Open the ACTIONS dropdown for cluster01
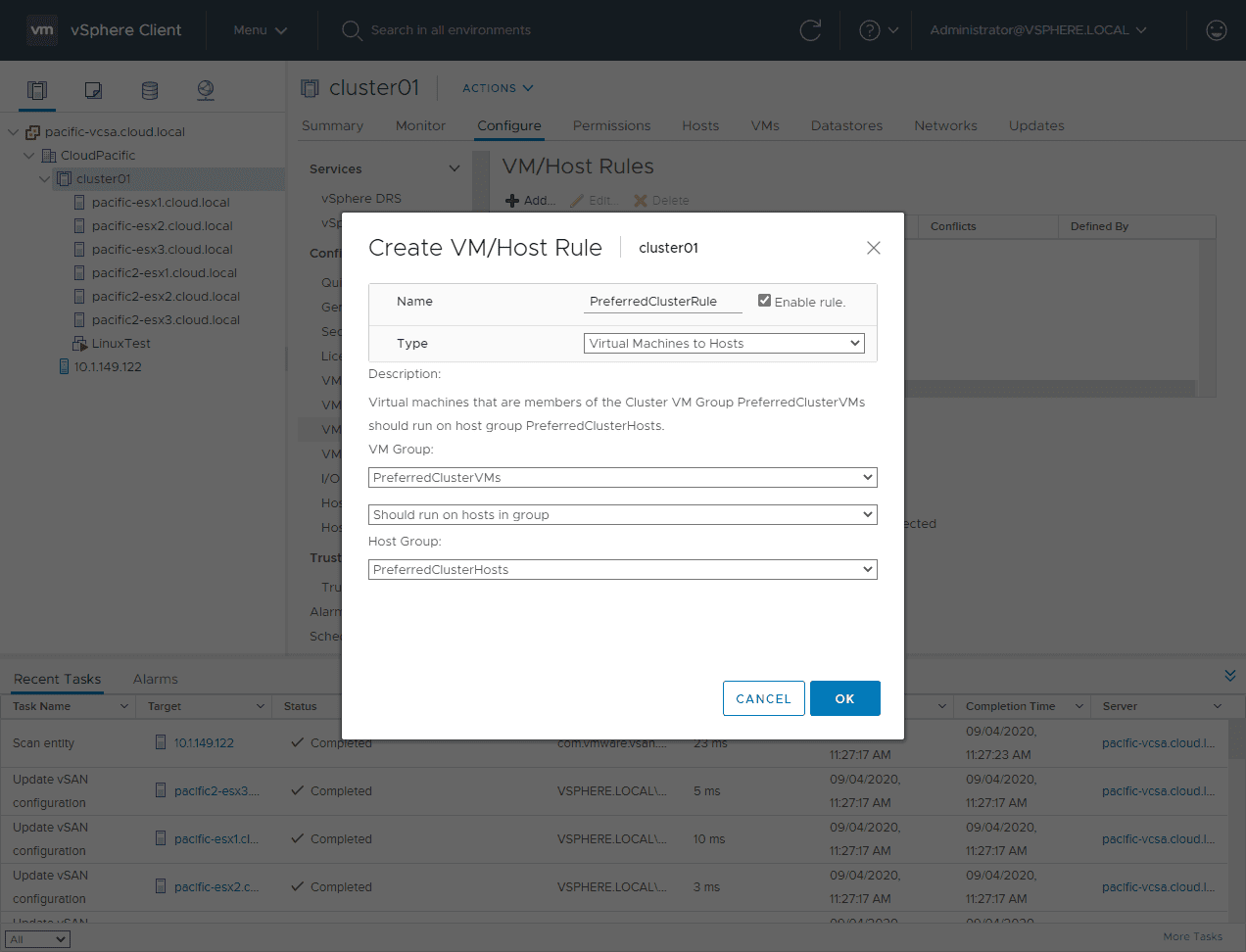 (x=498, y=88)
